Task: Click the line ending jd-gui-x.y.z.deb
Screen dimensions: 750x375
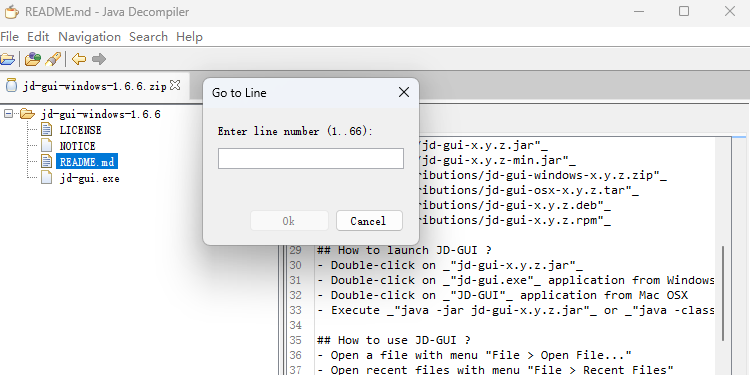Action: click(515, 206)
